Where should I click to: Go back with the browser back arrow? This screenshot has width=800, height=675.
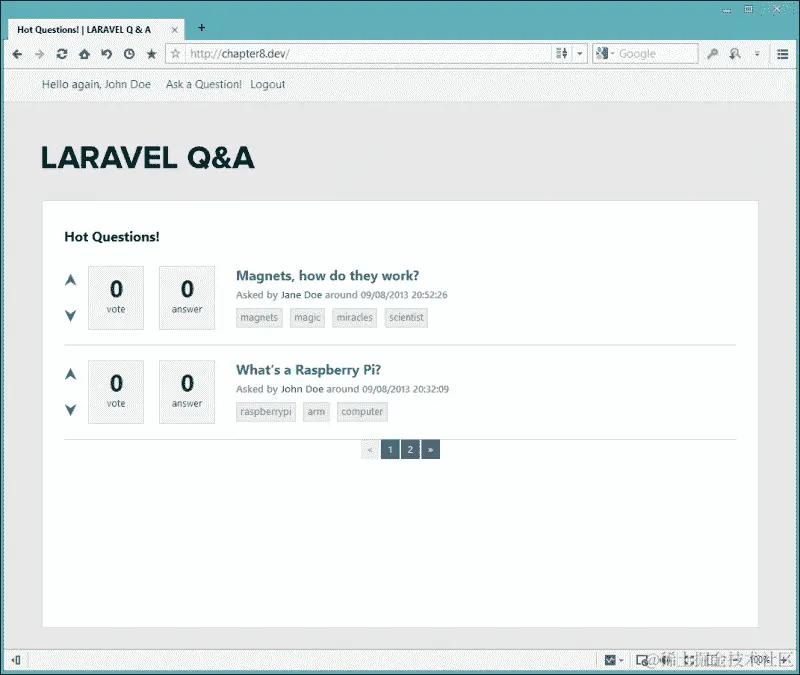(x=17, y=54)
